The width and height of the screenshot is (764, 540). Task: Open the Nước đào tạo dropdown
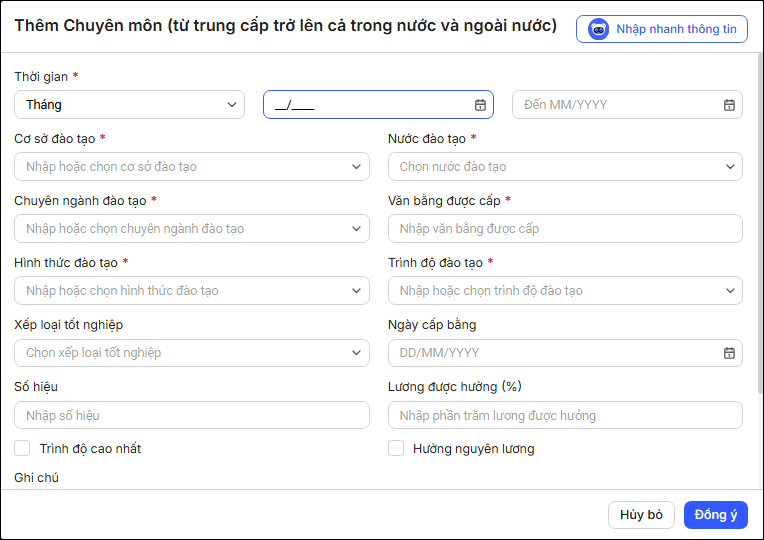[565, 167]
